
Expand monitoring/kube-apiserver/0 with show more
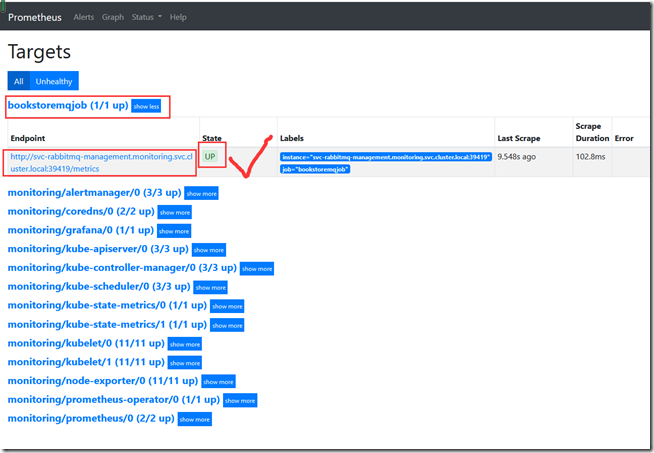click(209, 250)
